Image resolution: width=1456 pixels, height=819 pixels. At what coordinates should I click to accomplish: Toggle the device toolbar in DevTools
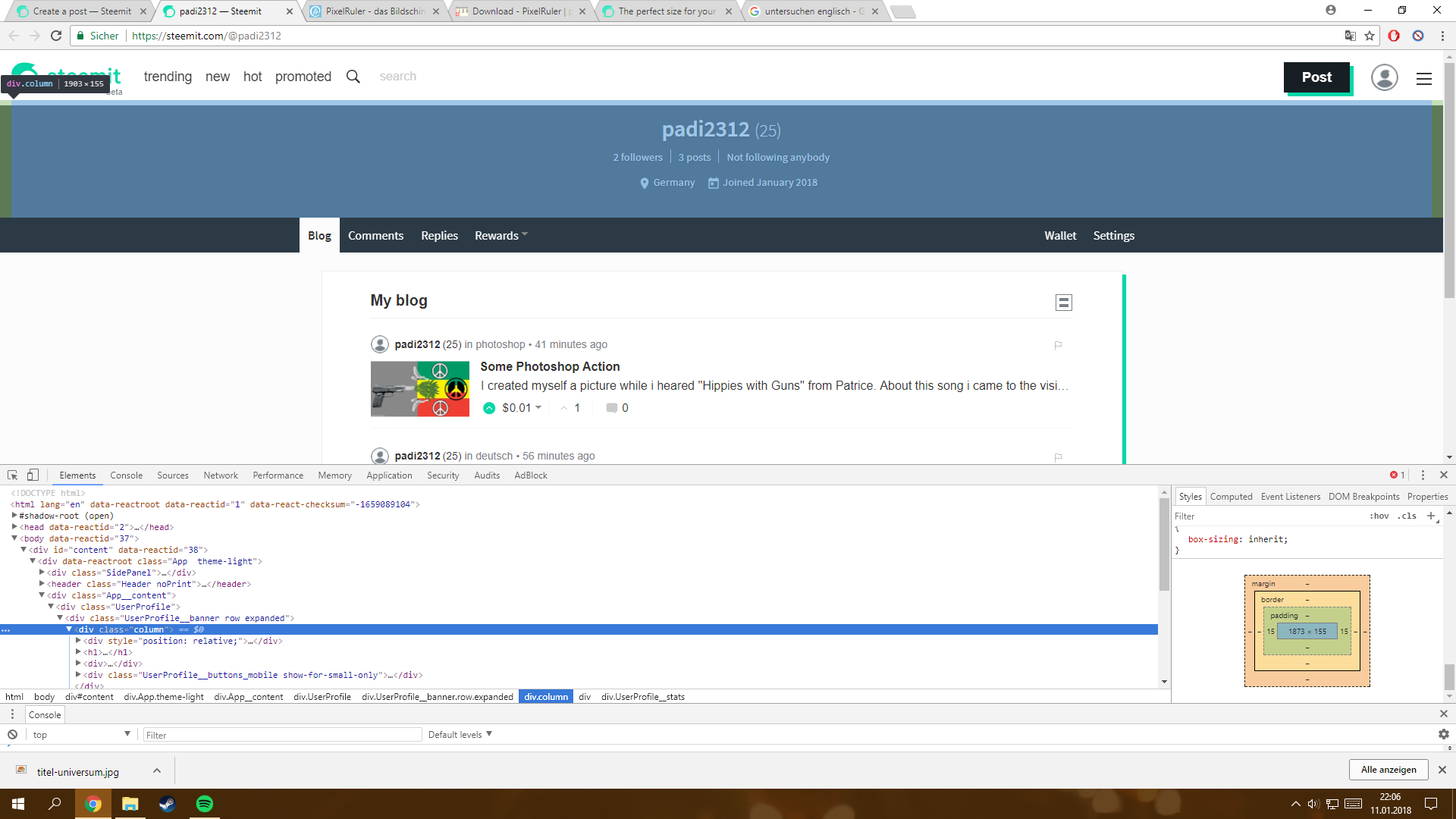32,475
